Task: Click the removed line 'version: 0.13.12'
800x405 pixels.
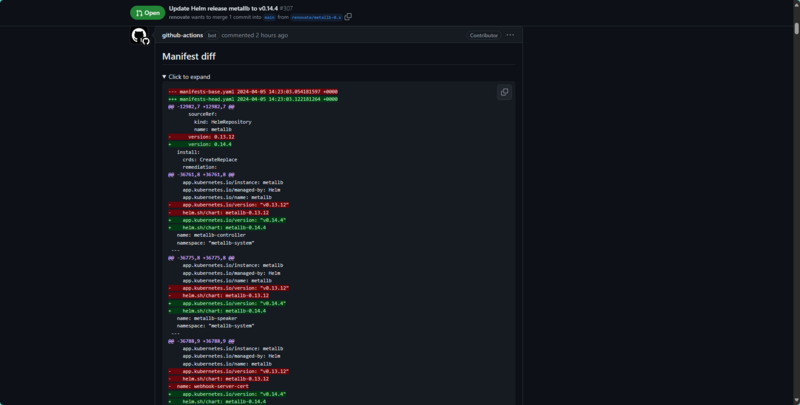Action: pyautogui.click(x=202, y=137)
